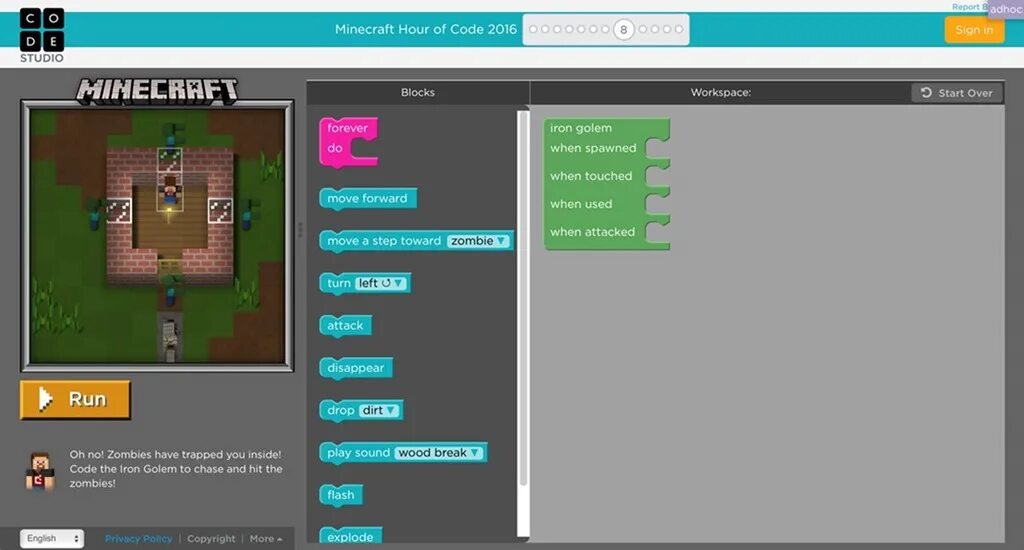The height and width of the screenshot is (550, 1024).
Task: Click the Code Studio logo
Action: [x=42, y=35]
